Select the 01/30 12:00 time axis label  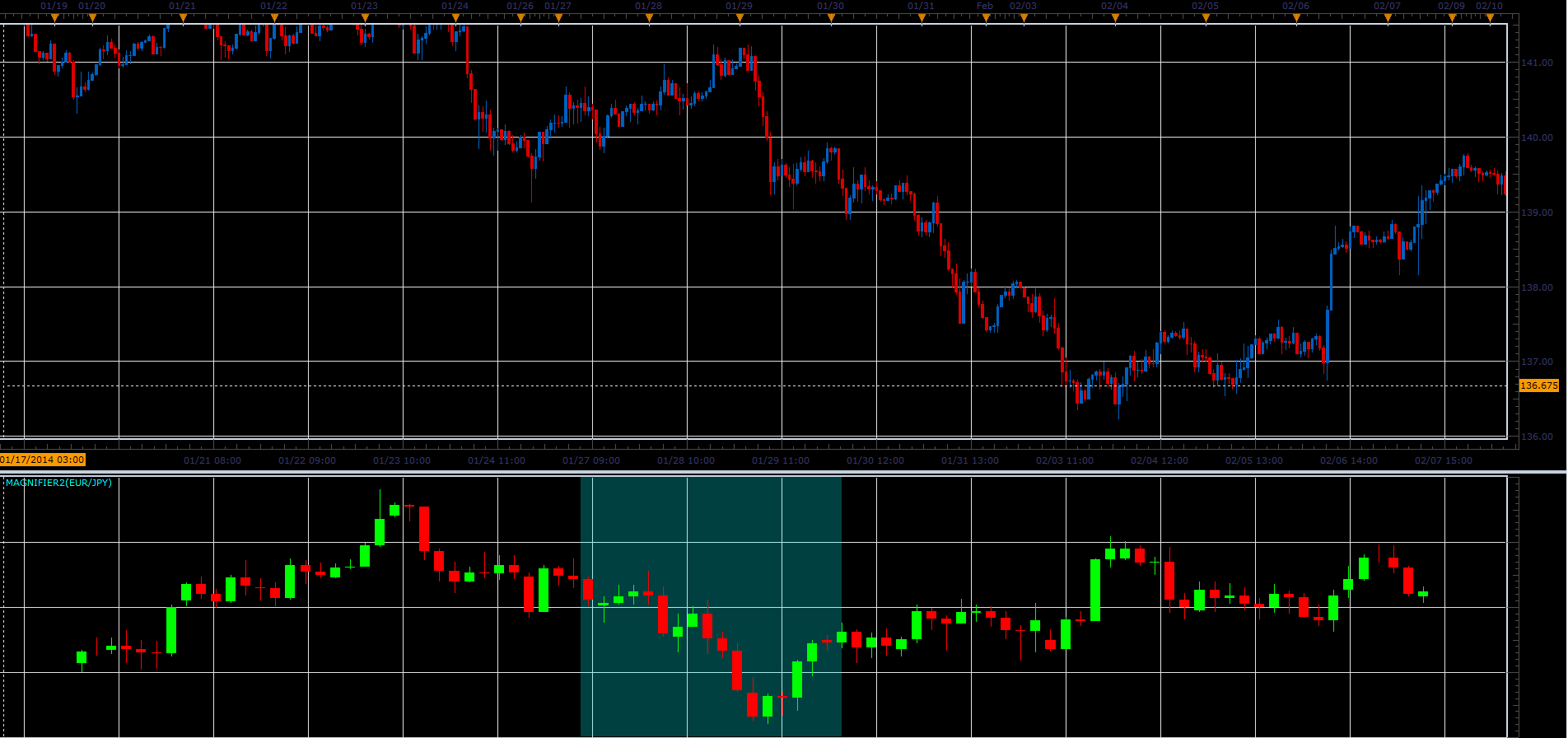pyautogui.click(x=875, y=460)
